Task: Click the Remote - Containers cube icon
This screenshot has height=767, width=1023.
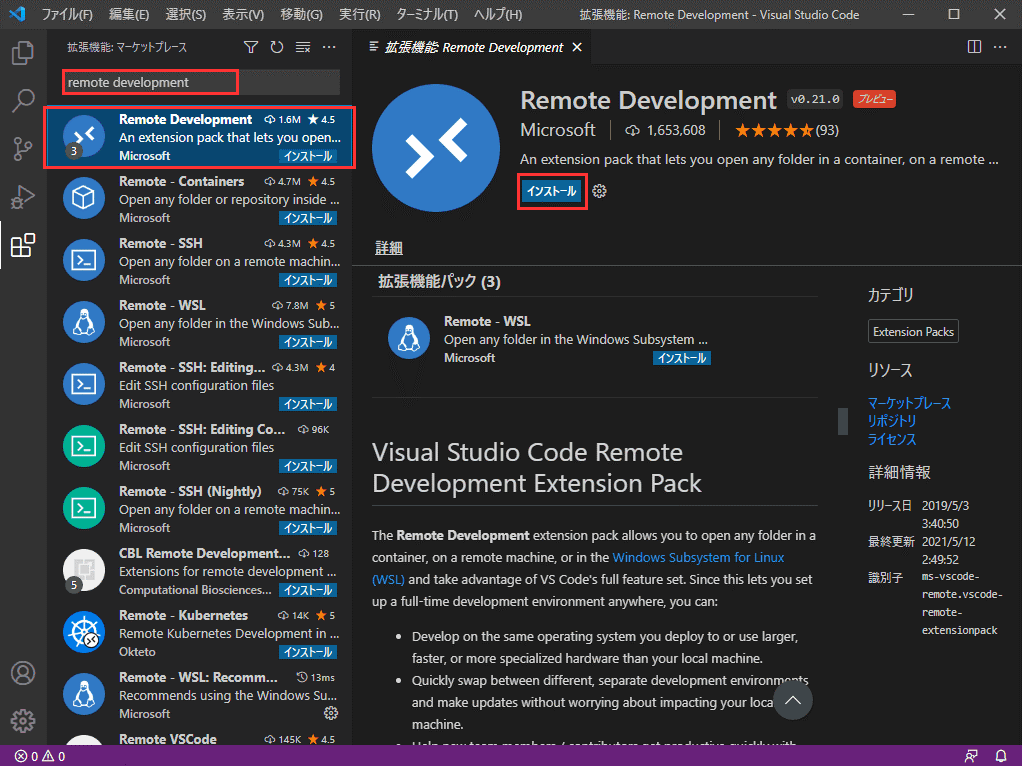Action: point(84,198)
